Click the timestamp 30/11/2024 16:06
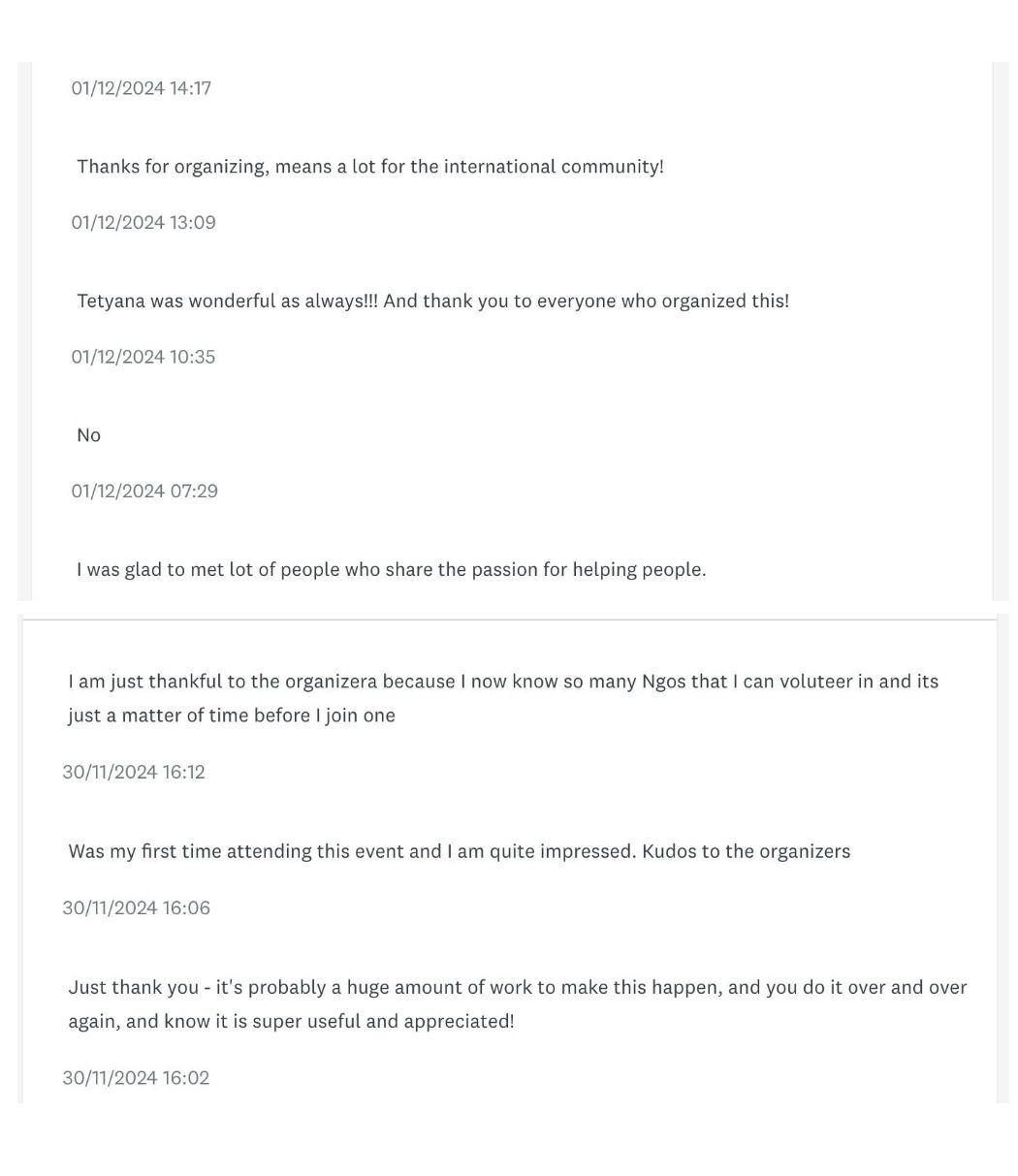This screenshot has height=1176, width=1018. (x=136, y=907)
